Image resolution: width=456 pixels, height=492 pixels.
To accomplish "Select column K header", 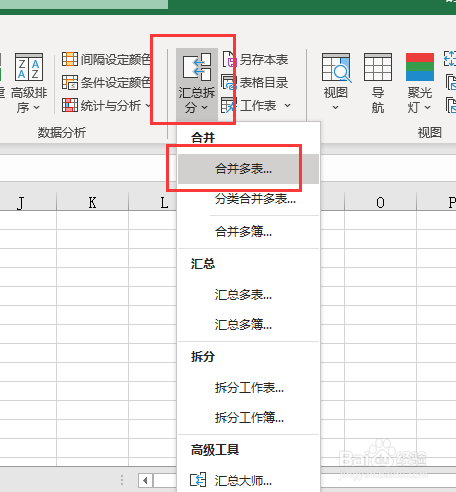I will [x=93, y=203].
